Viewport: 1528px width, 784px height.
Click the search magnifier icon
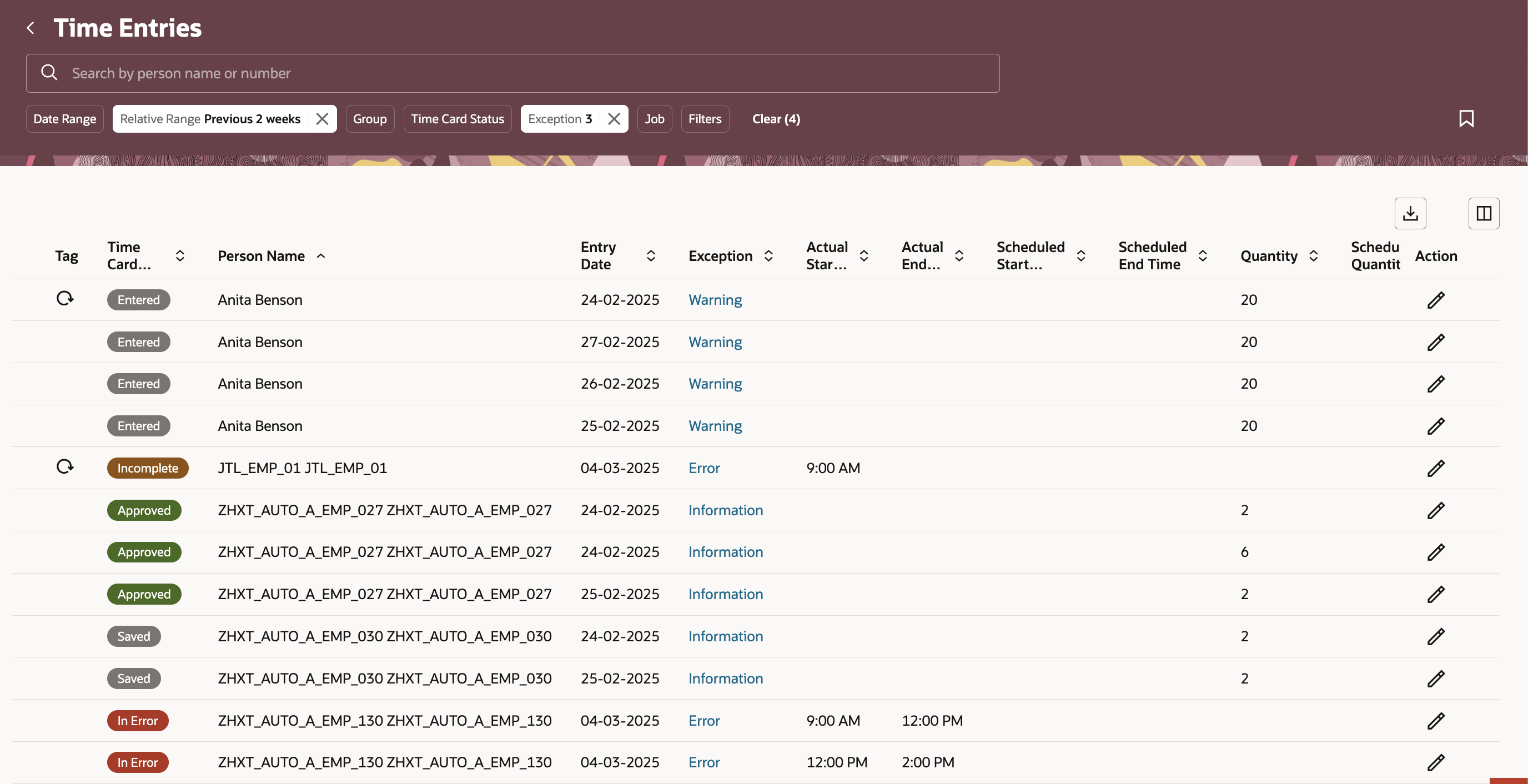coord(49,73)
